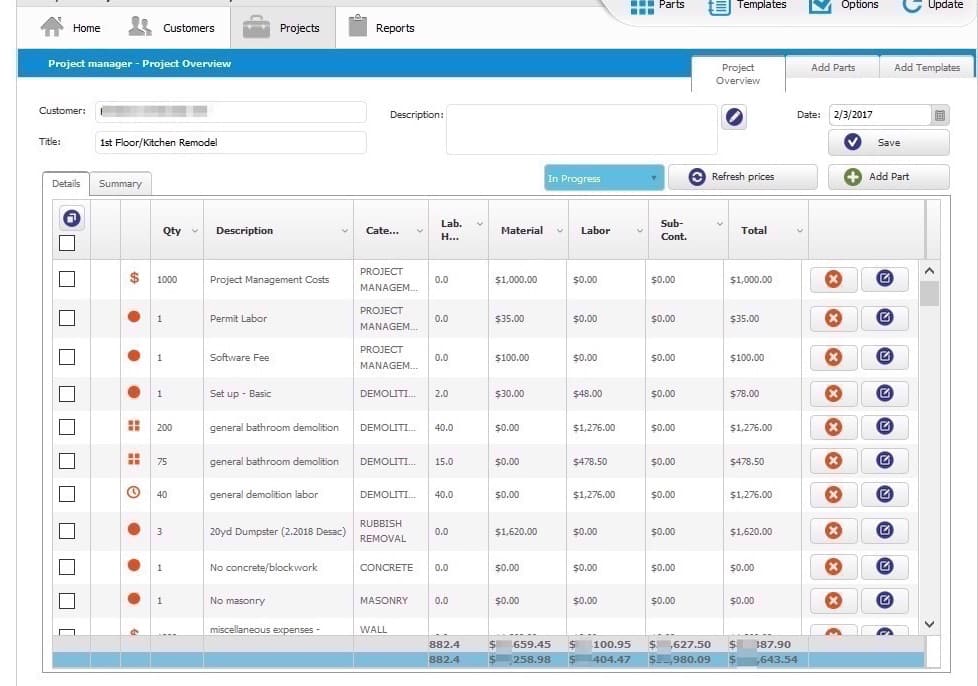Switch to the Project Overview tab
The width and height of the screenshot is (978, 686).
tap(738, 74)
